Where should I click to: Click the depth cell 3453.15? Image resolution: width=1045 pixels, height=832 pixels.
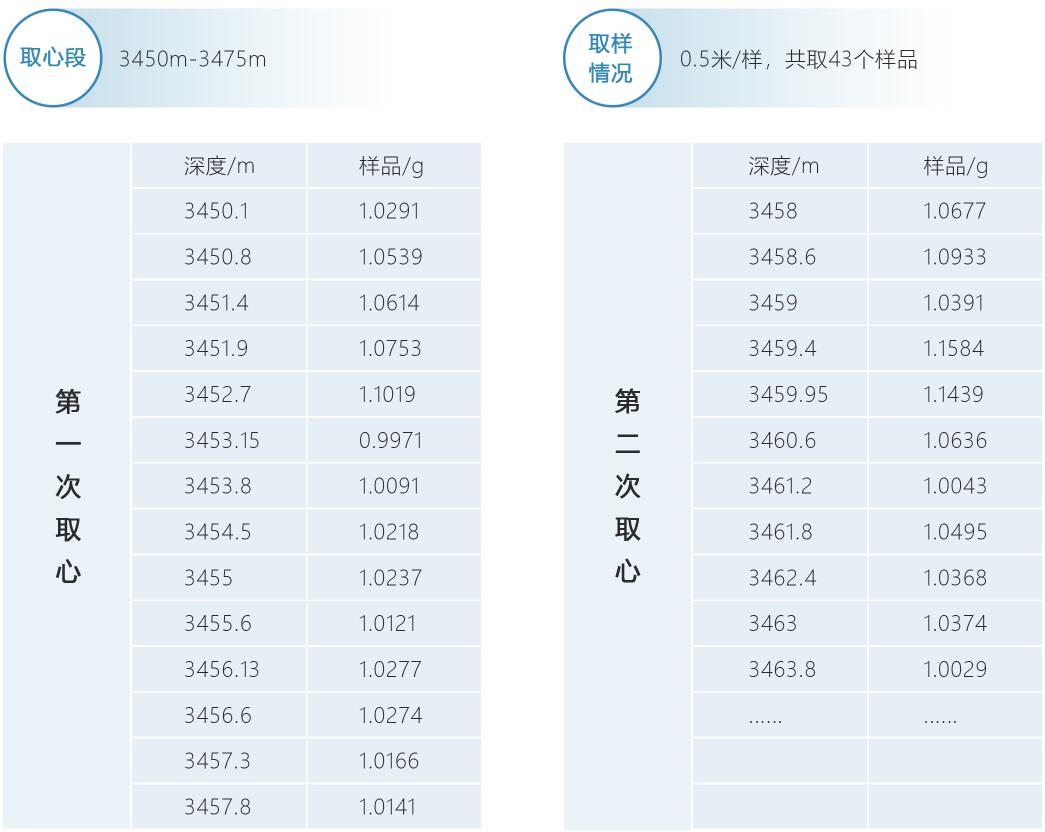tap(220, 440)
